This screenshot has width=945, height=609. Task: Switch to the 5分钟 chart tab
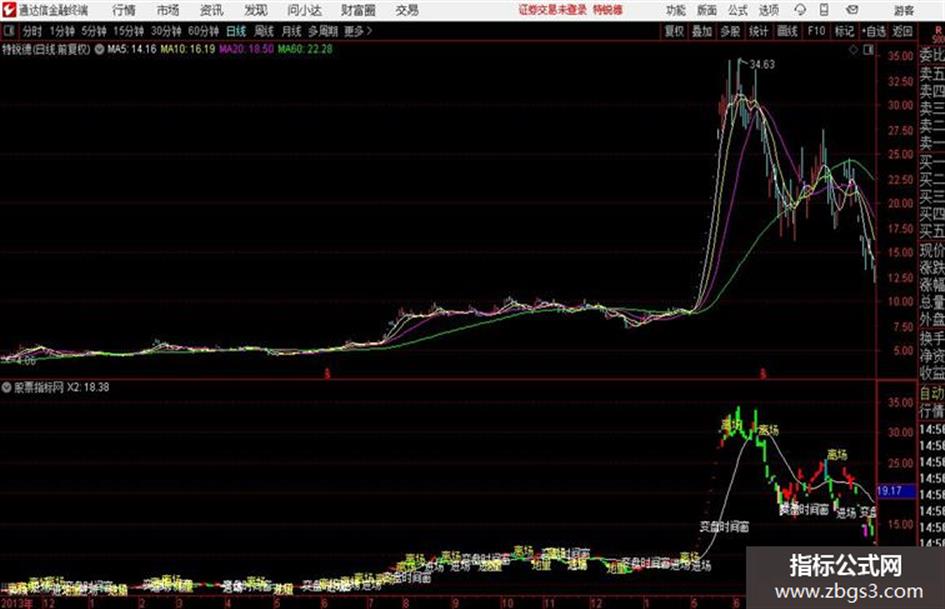click(x=93, y=31)
